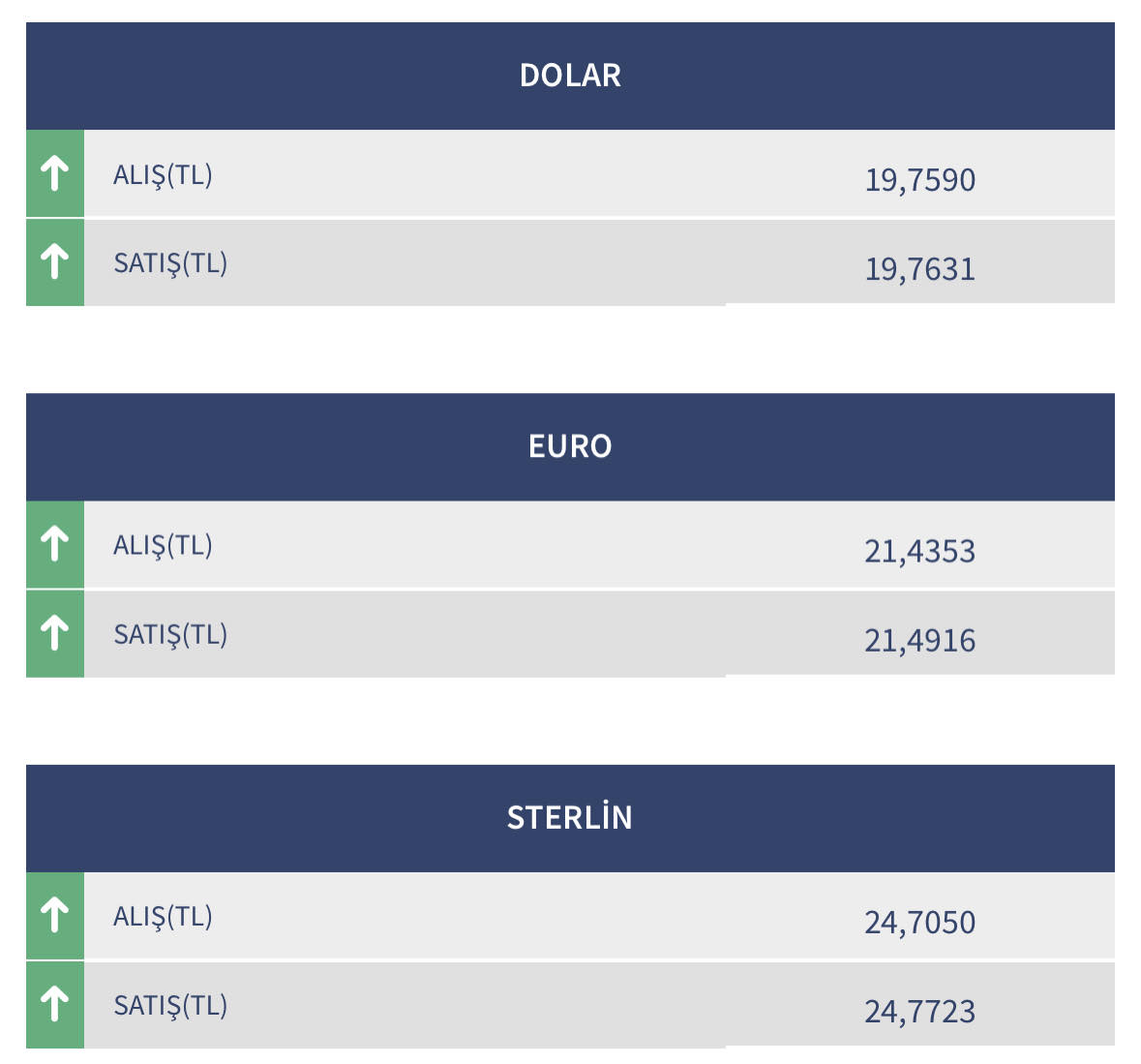Screen dimensions: 1141x1064
Task: Click the Dolar SATIŞ(TL) label
Action: click(170, 263)
